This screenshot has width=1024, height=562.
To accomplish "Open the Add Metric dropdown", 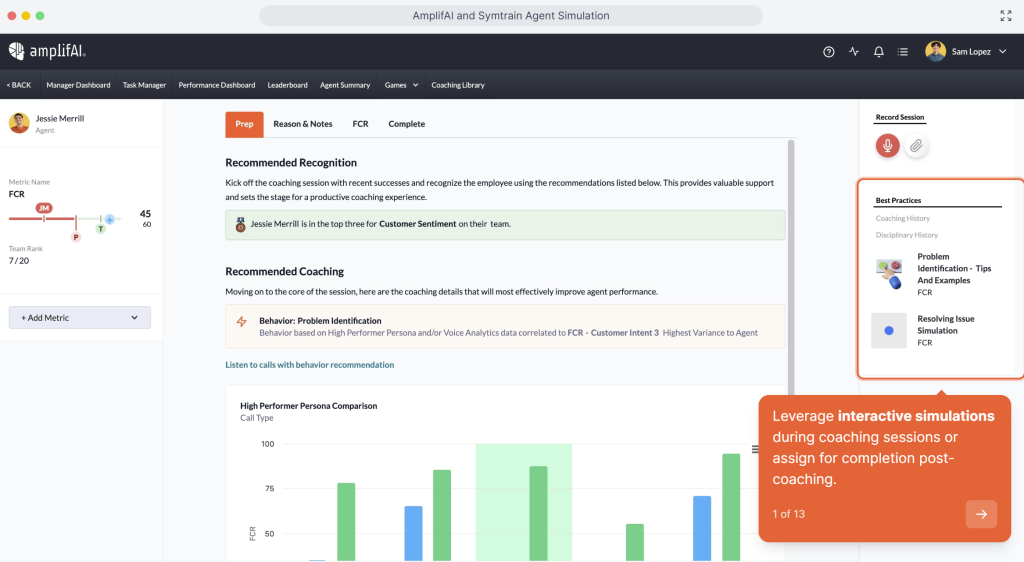I will 80,317.
